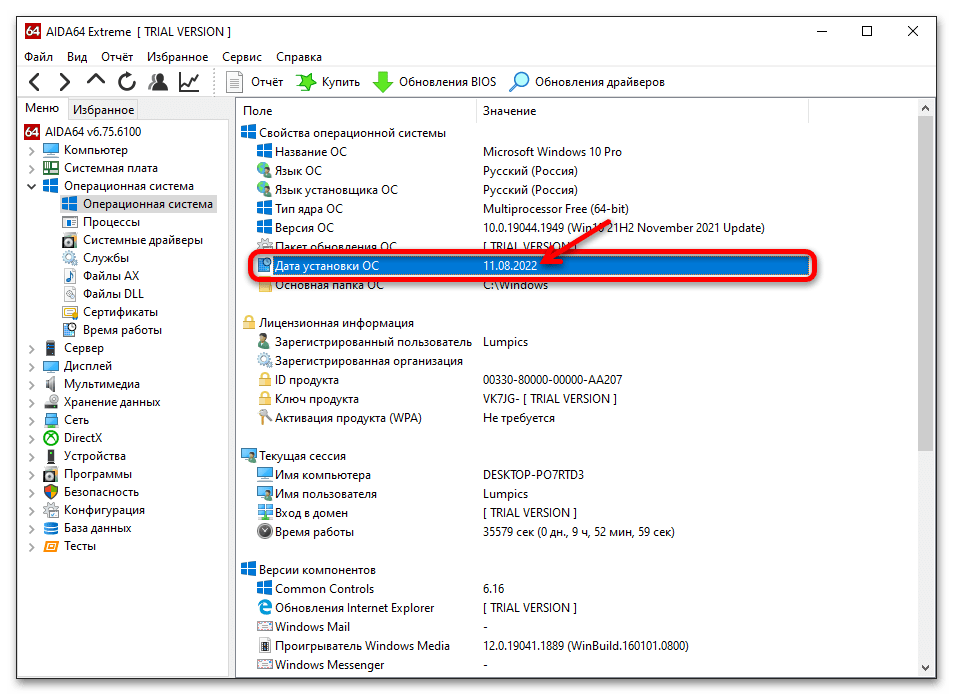953x695 pixels.
Task: Switch to the Меню tab
Action: pos(42,108)
